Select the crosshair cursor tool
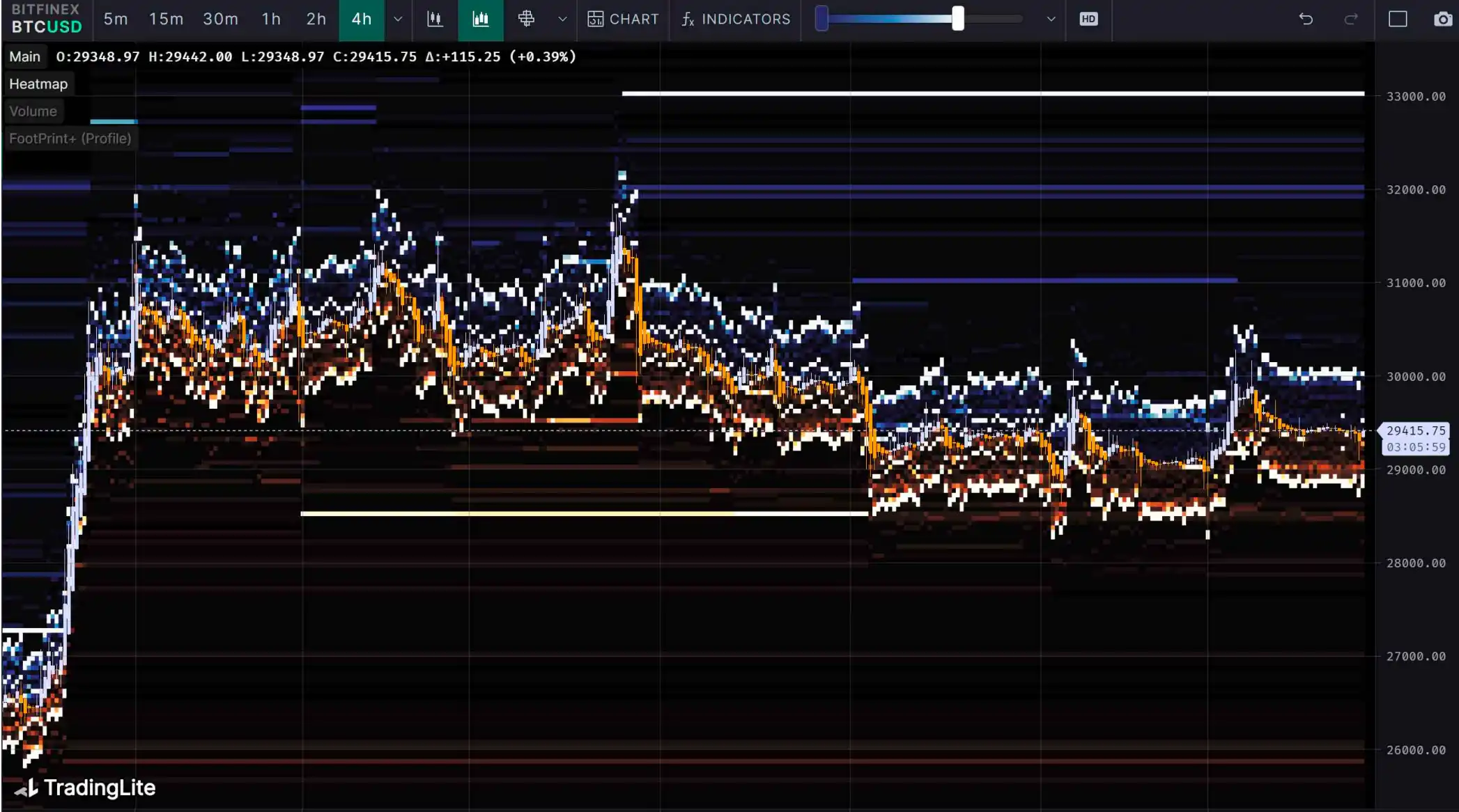 tap(527, 19)
